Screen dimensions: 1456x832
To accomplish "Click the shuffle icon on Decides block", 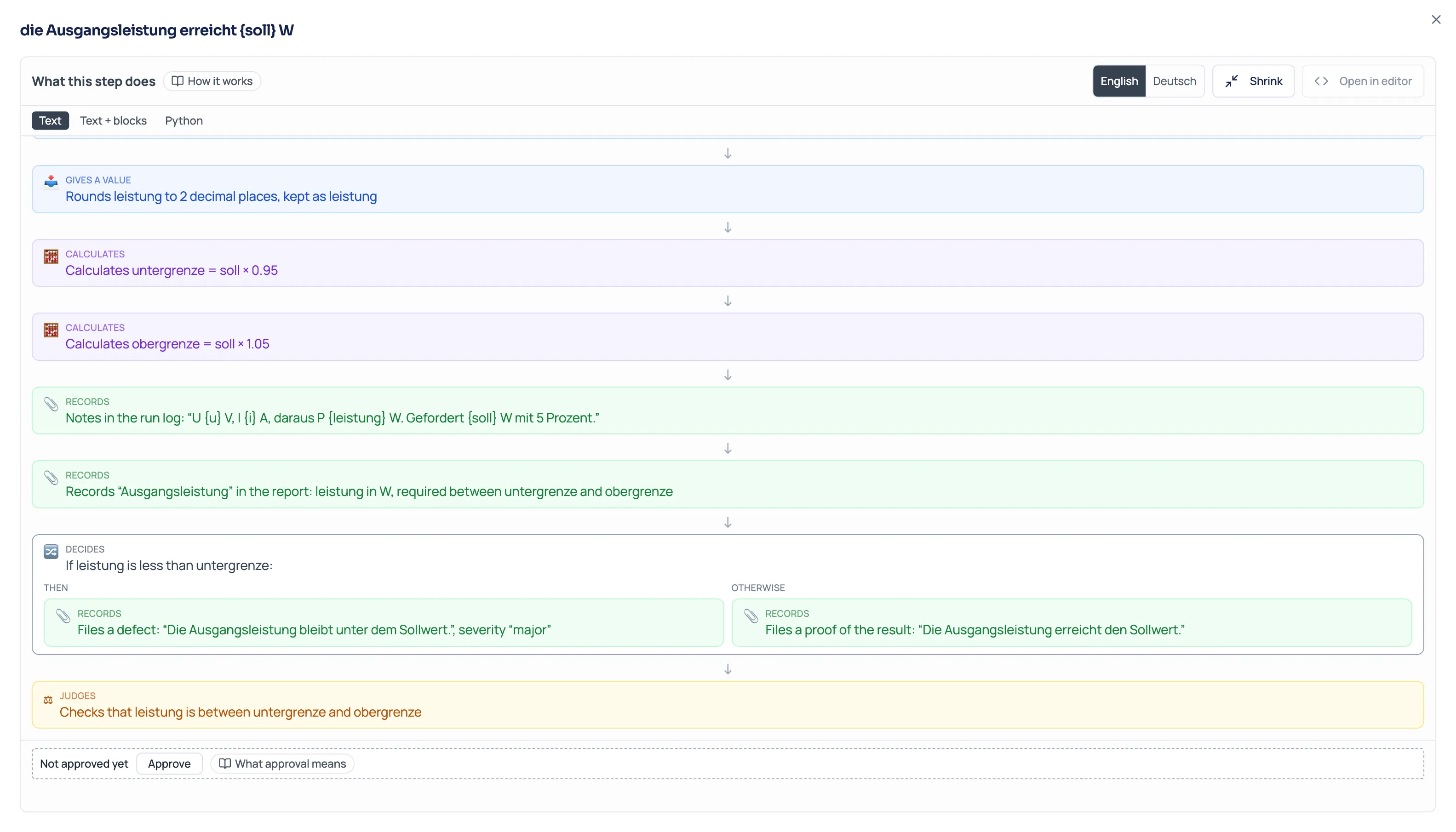I will [x=51, y=552].
